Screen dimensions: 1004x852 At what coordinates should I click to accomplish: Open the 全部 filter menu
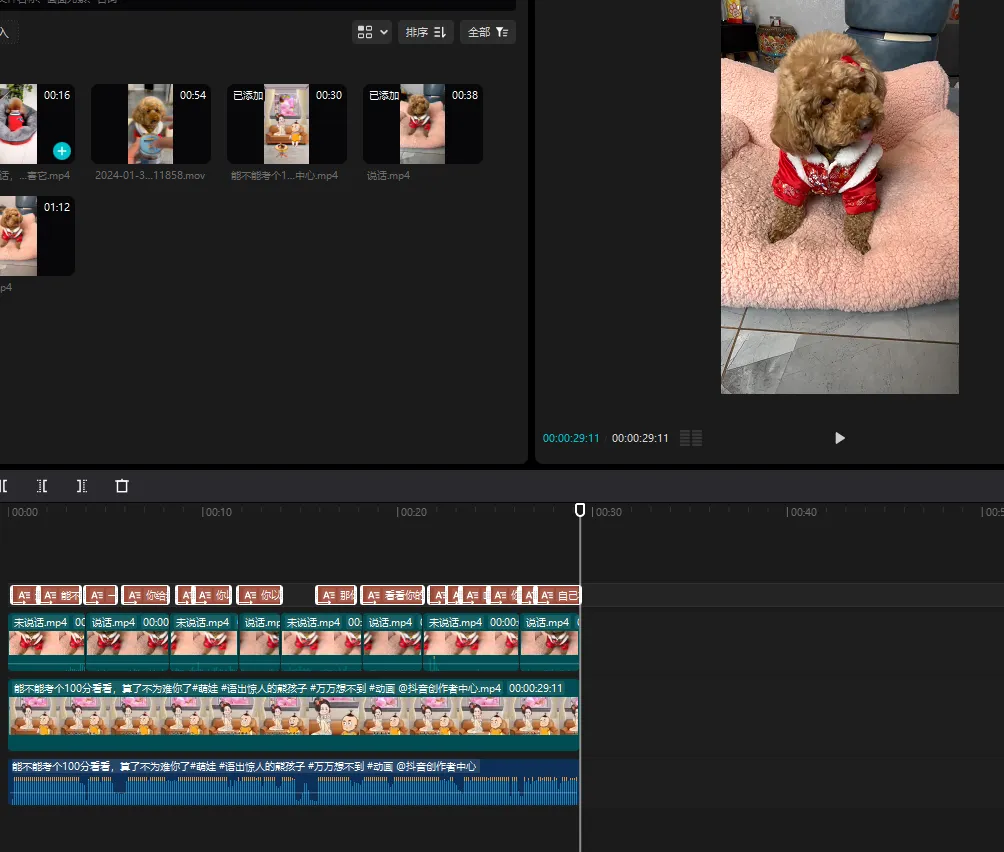click(x=488, y=32)
